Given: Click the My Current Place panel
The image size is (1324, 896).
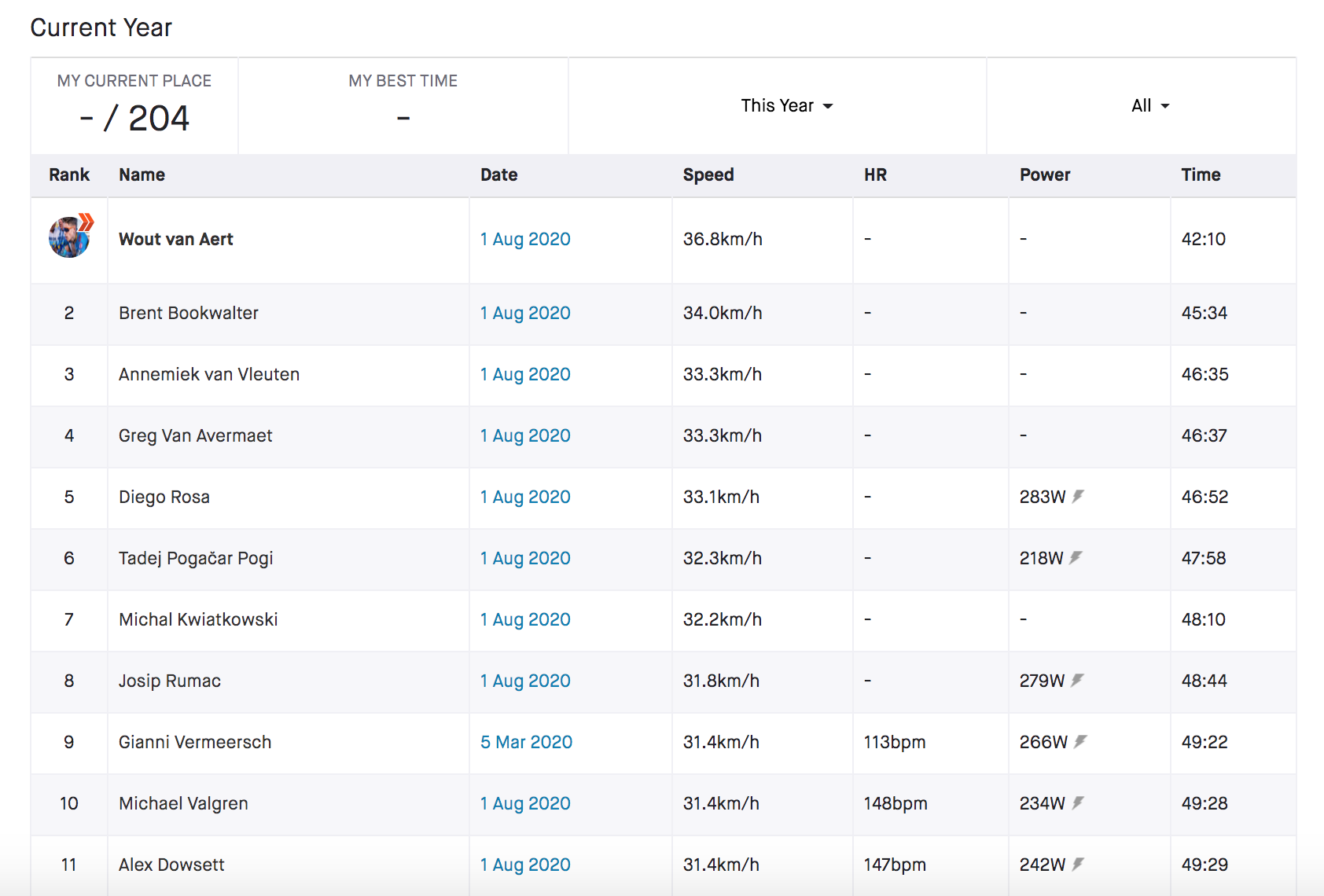Looking at the screenshot, I should pos(134,106).
